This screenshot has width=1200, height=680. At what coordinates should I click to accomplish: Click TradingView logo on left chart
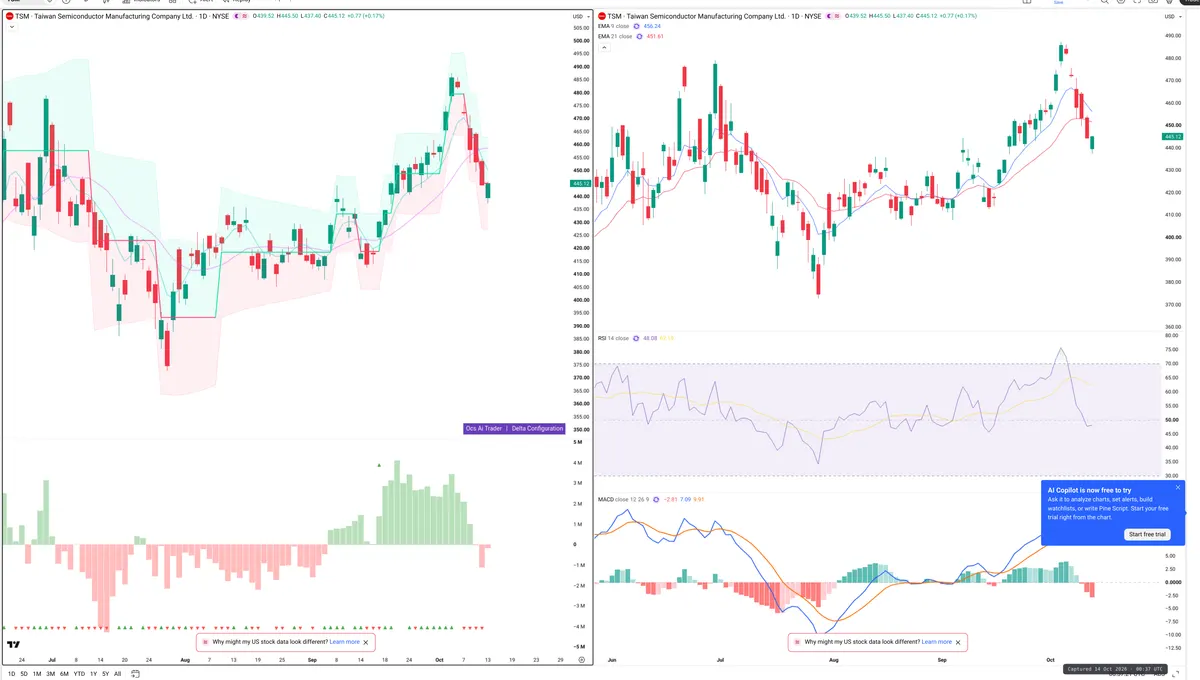click(14, 645)
